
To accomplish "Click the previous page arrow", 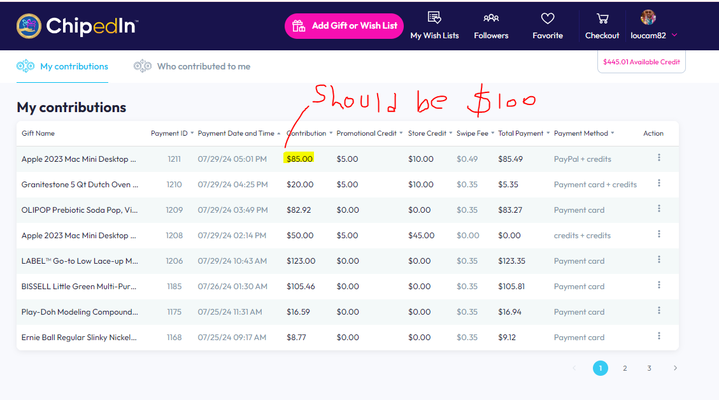I will [x=574, y=368].
